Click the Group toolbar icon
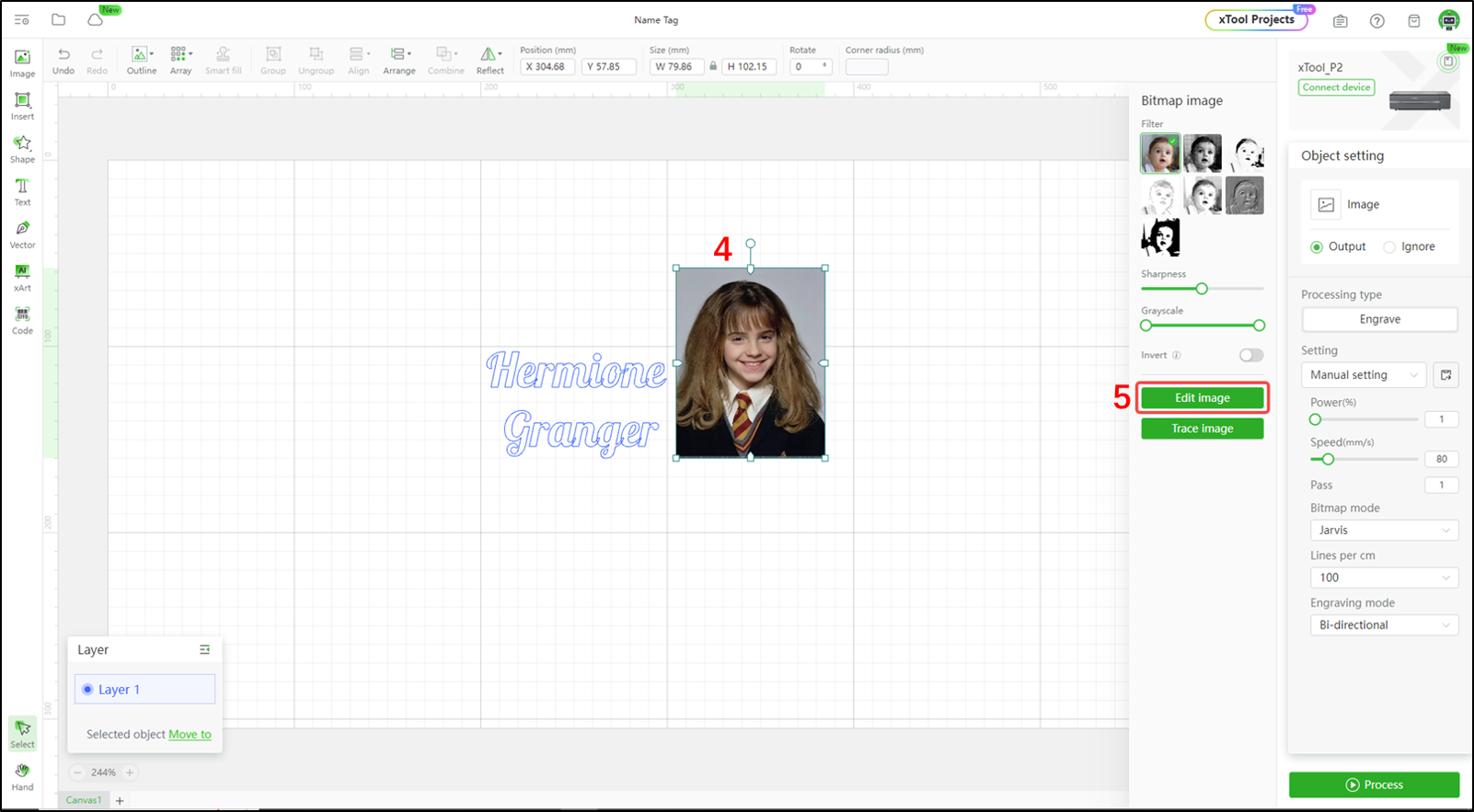Screen dimensions: 1474x812 [x=273, y=61]
